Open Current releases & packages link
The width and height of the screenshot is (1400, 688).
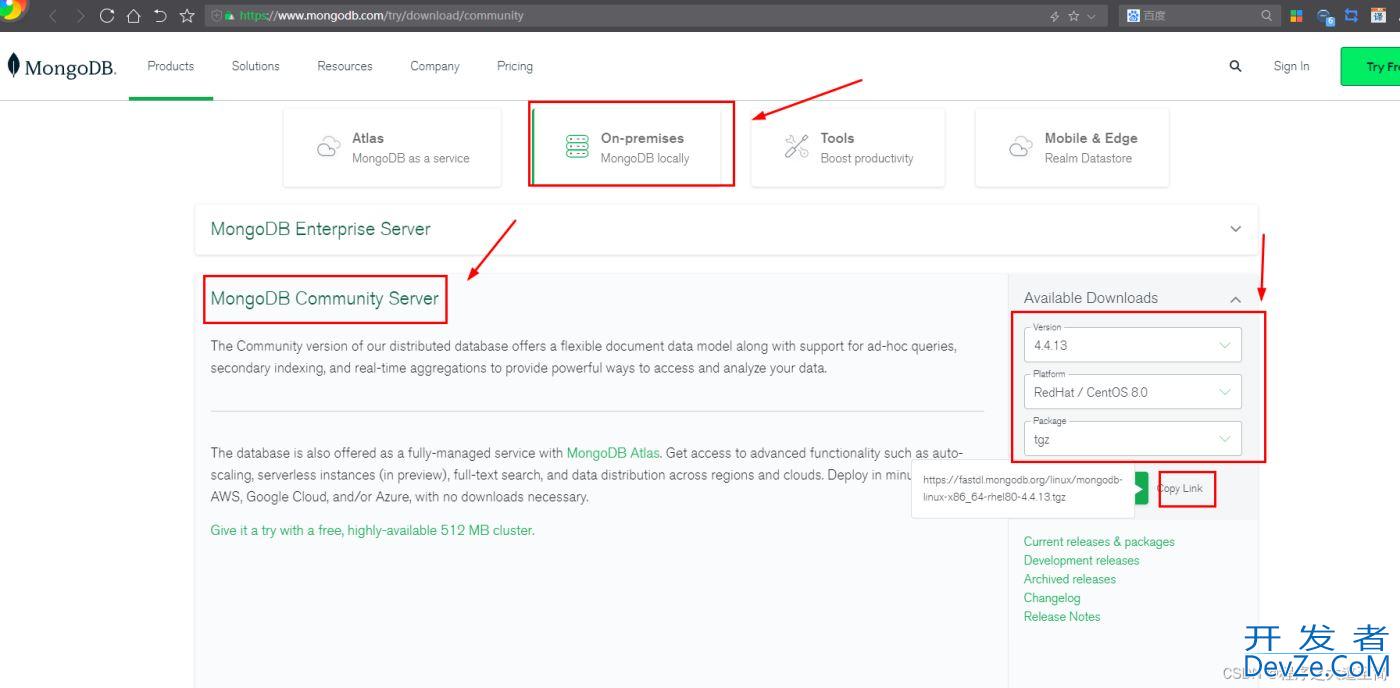tap(1099, 542)
